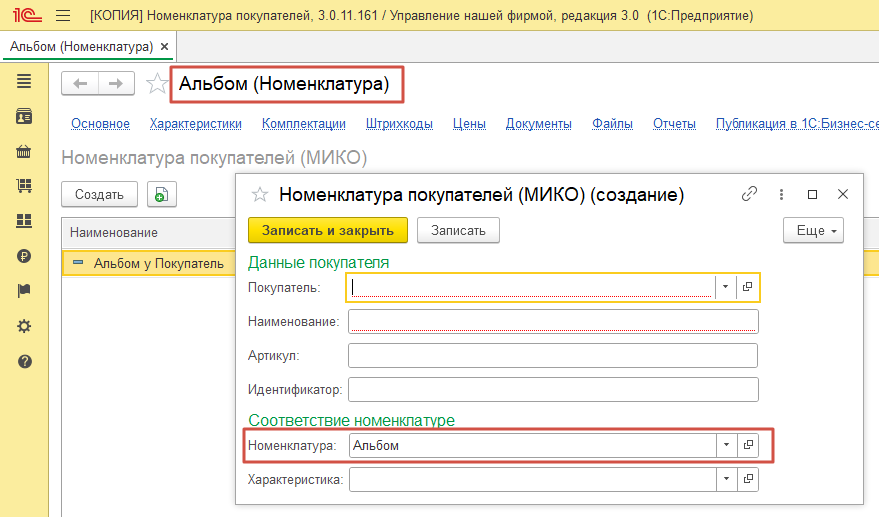Open the sections menu icon in sidebar
Screen dimensions: 879x517
(24, 81)
